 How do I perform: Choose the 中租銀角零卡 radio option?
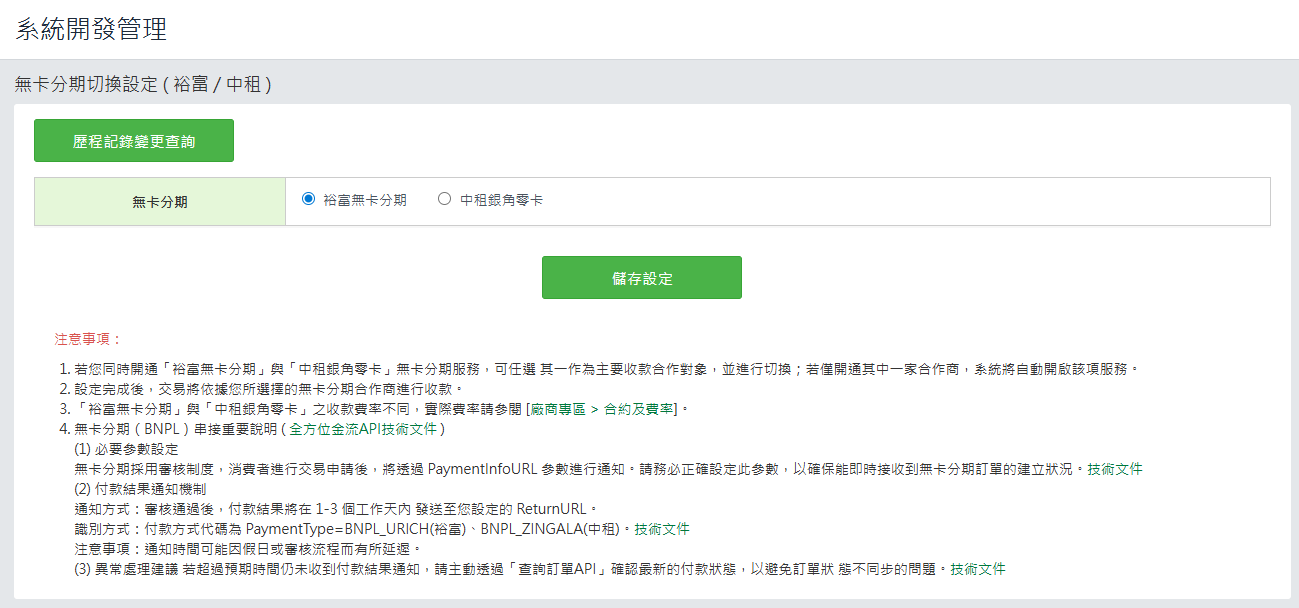(445, 199)
